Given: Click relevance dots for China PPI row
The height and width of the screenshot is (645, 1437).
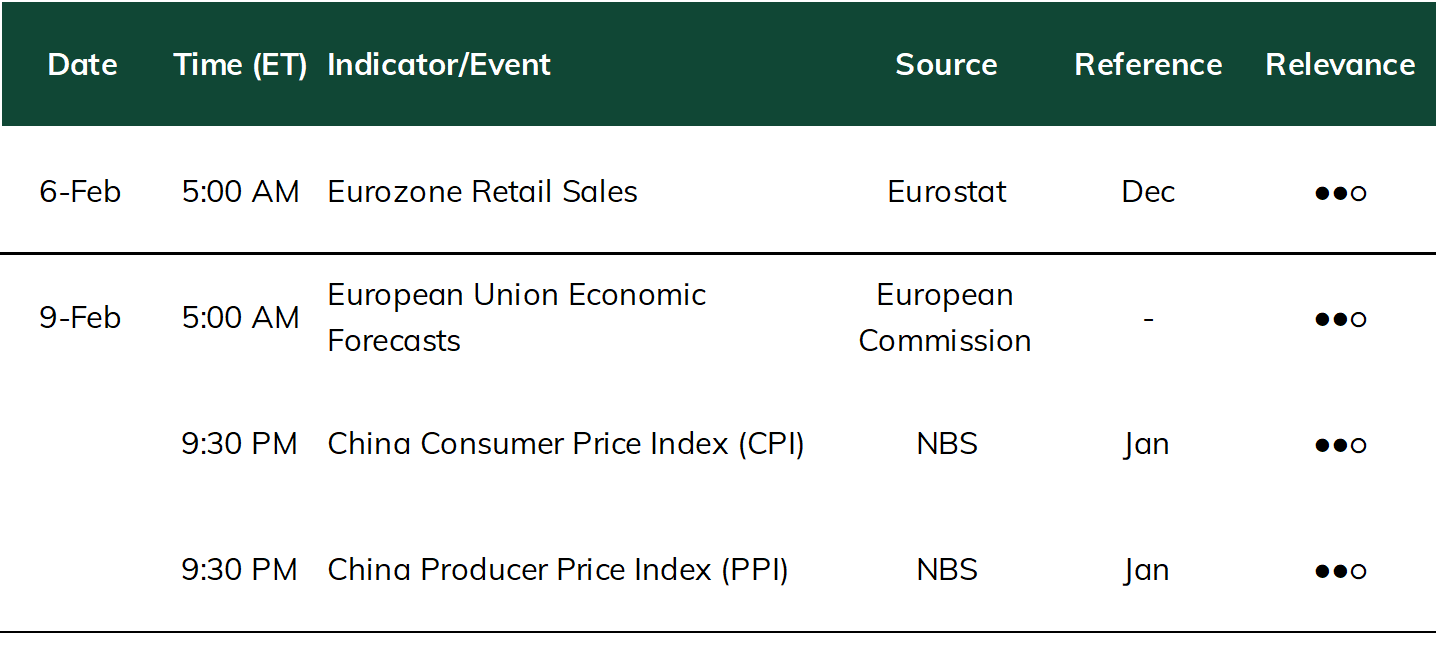Looking at the screenshot, I should (1340, 571).
